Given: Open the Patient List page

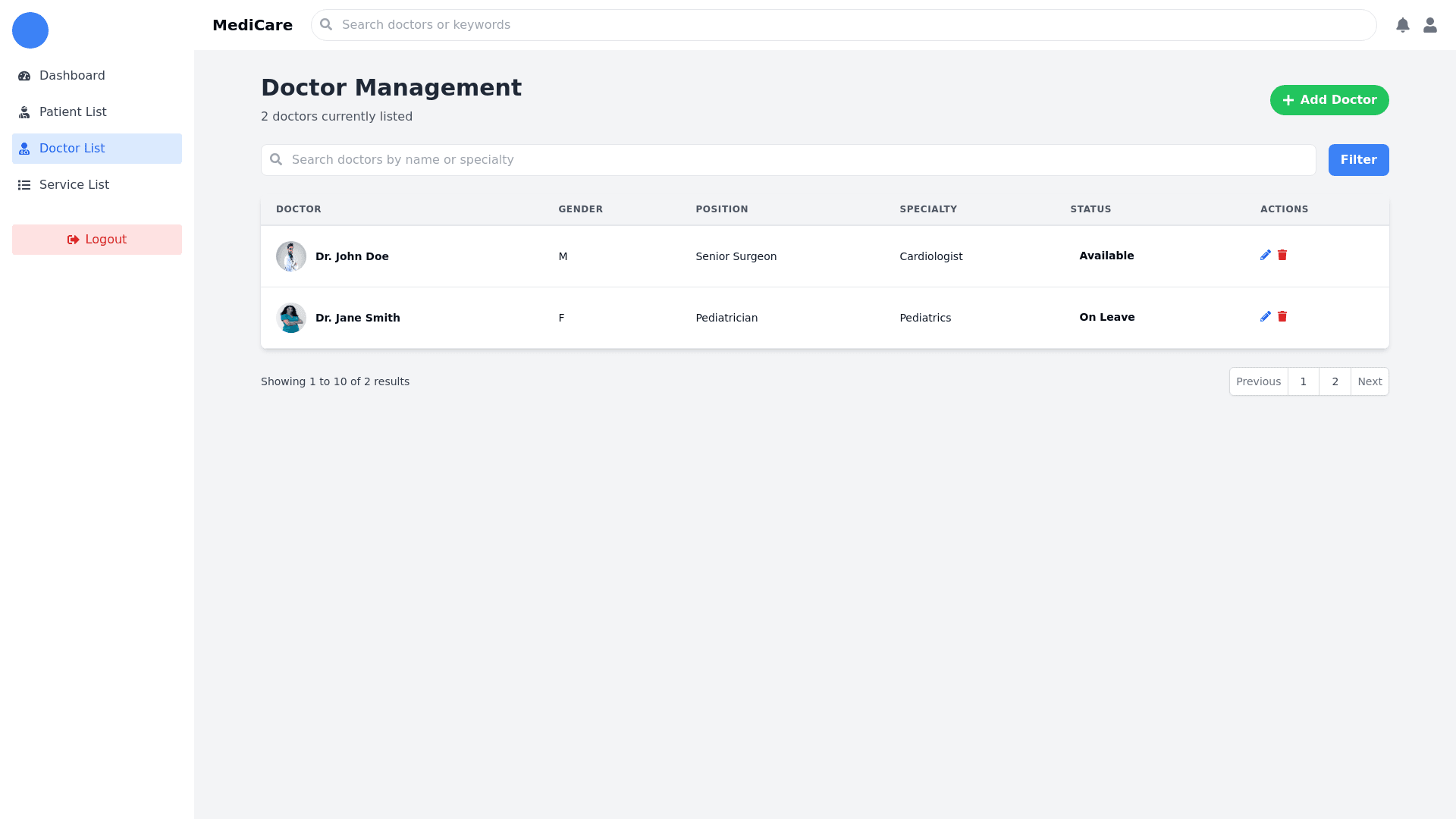Looking at the screenshot, I should [73, 111].
